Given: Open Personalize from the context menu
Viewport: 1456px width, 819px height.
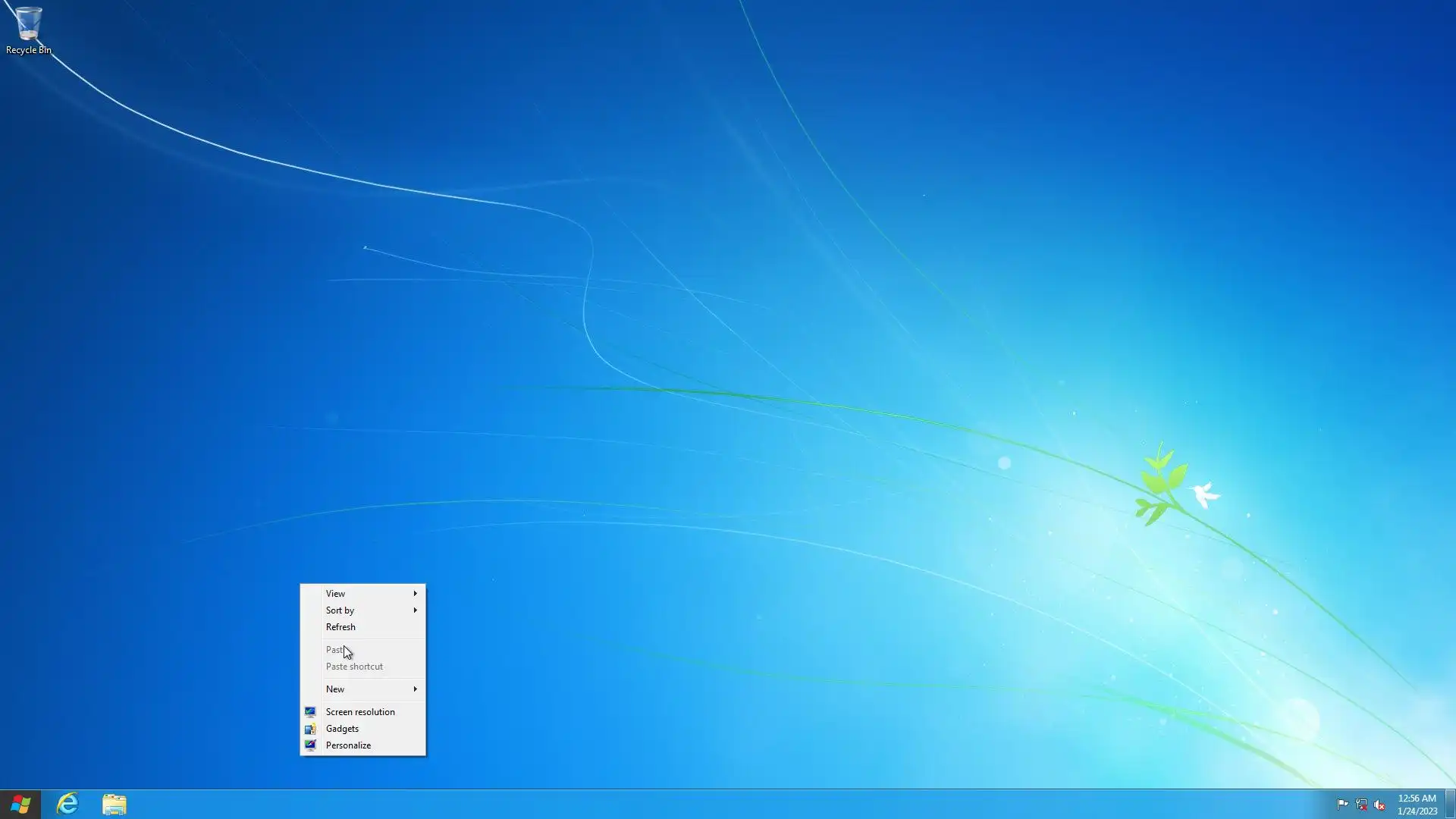Looking at the screenshot, I should pos(348,745).
